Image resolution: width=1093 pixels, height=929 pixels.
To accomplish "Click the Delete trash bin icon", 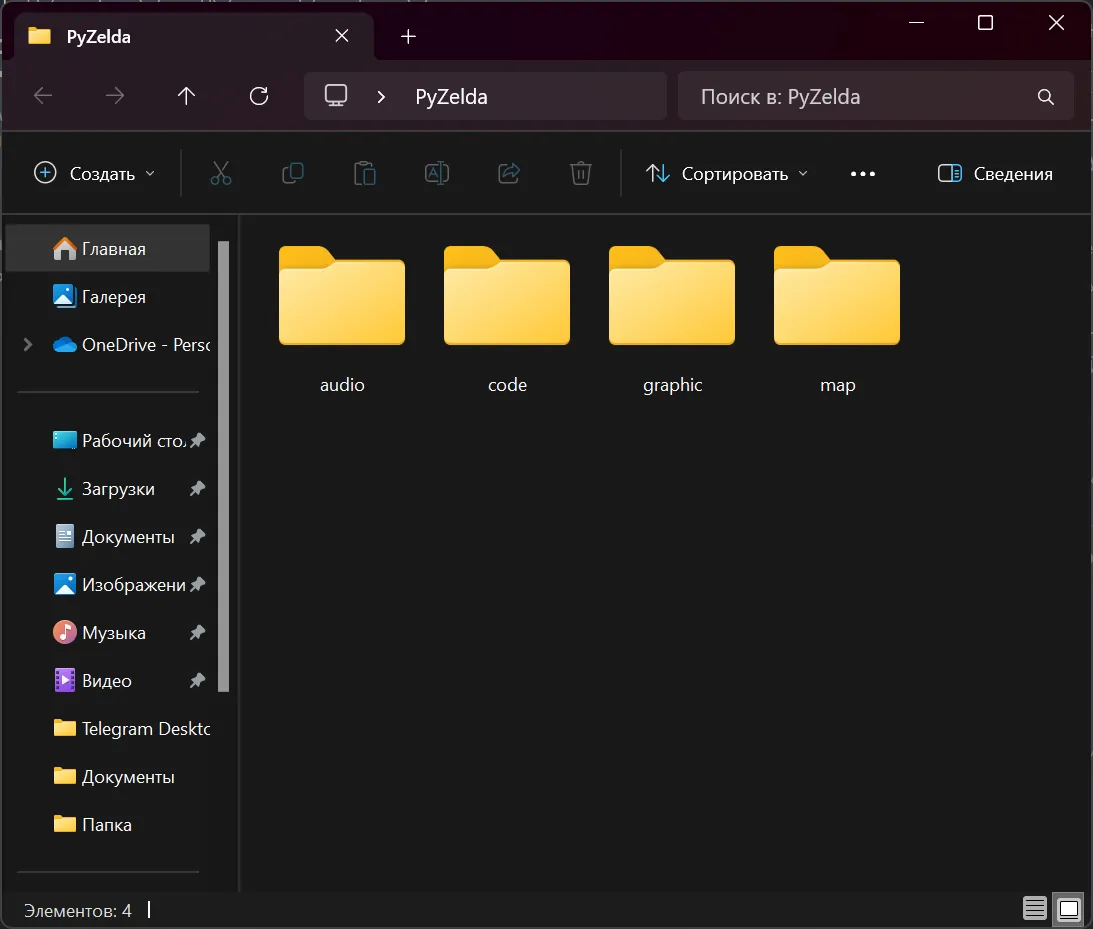I will tap(581, 173).
